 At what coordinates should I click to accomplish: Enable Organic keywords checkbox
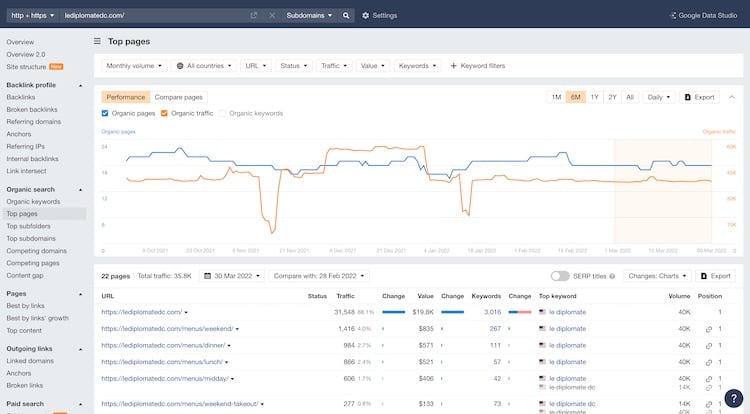(222, 113)
